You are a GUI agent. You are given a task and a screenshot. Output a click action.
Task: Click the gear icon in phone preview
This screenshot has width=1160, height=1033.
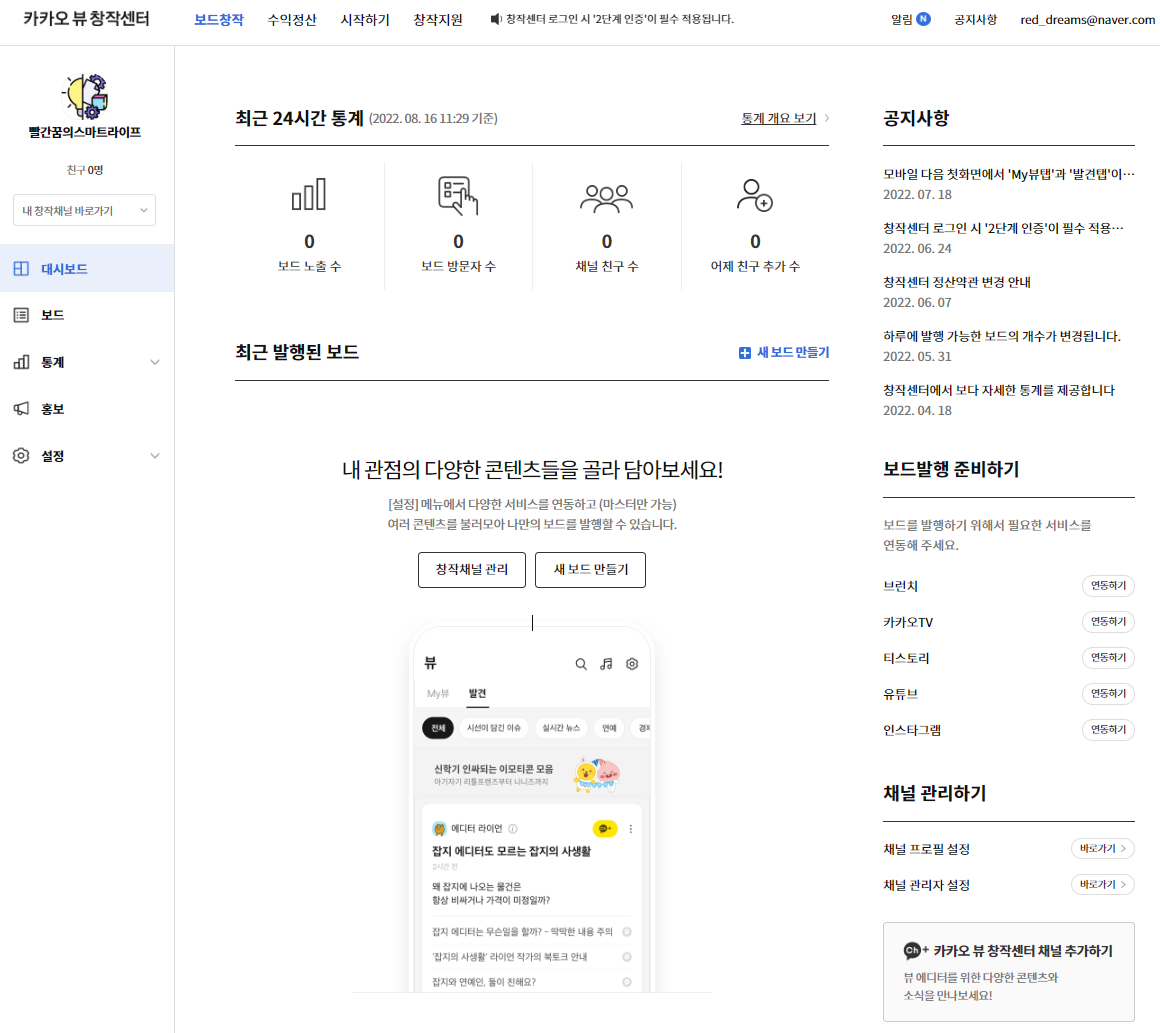(x=632, y=664)
